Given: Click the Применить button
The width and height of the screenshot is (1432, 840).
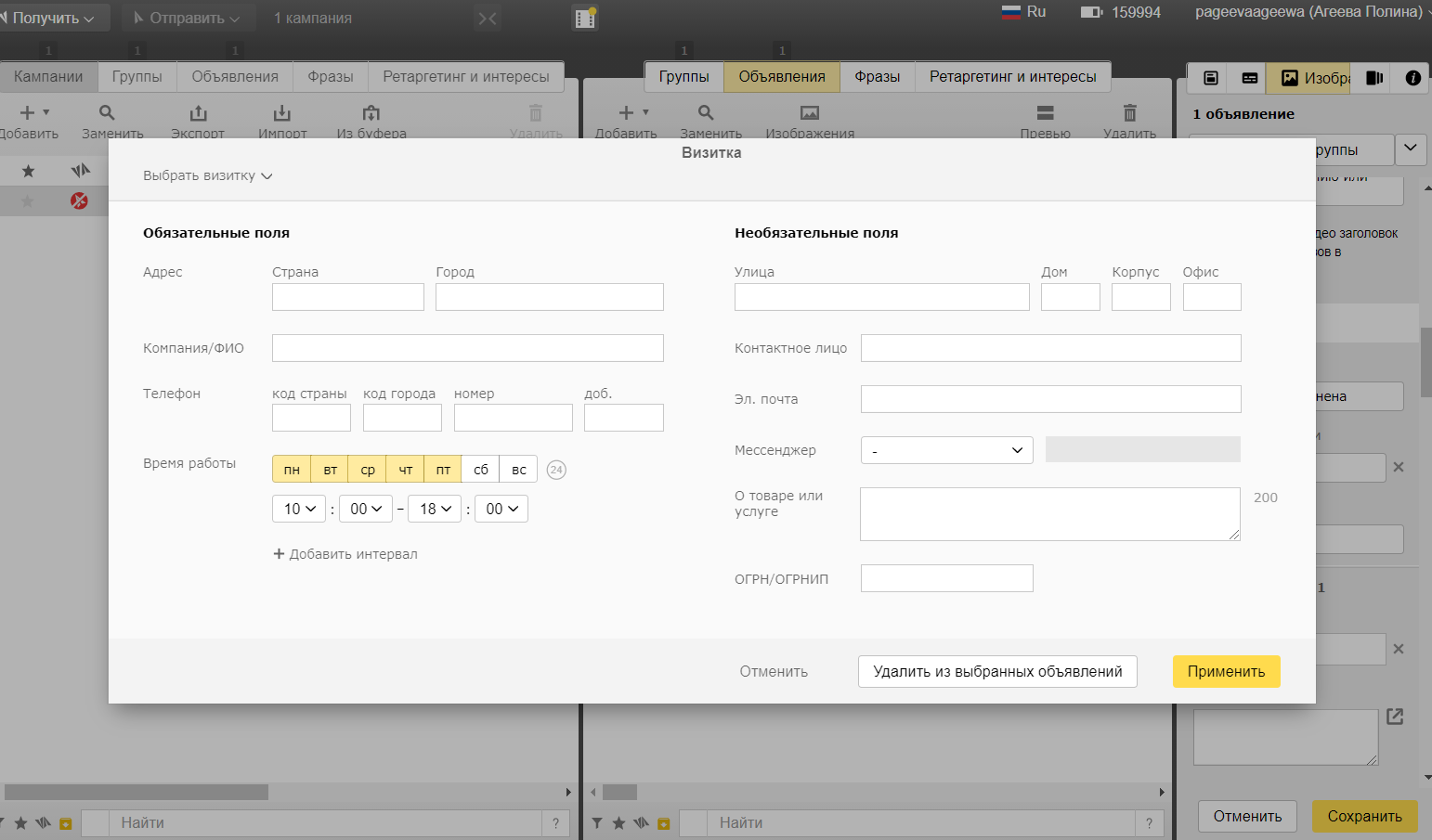Looking at the screenshot, I should click(1226, 671).
